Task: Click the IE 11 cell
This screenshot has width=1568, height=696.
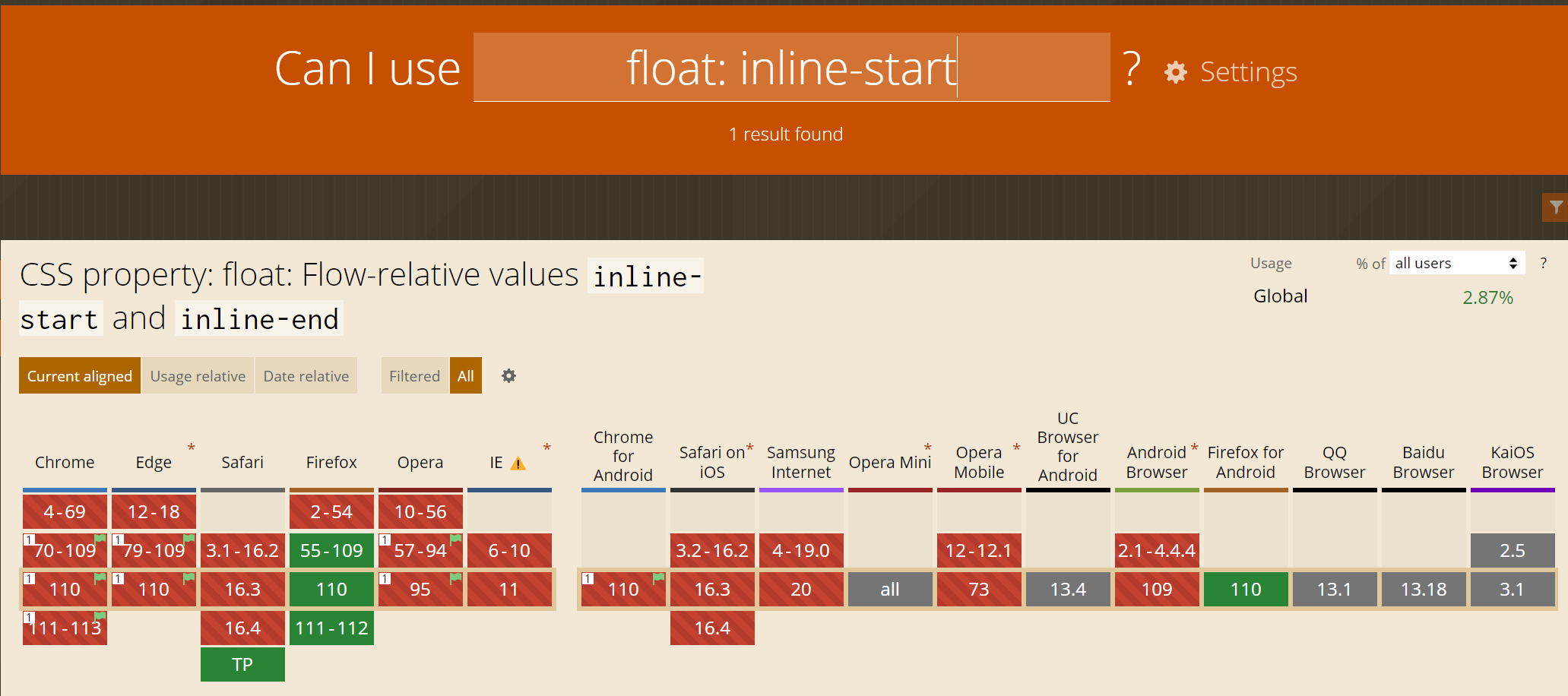Action: point(509,589)
